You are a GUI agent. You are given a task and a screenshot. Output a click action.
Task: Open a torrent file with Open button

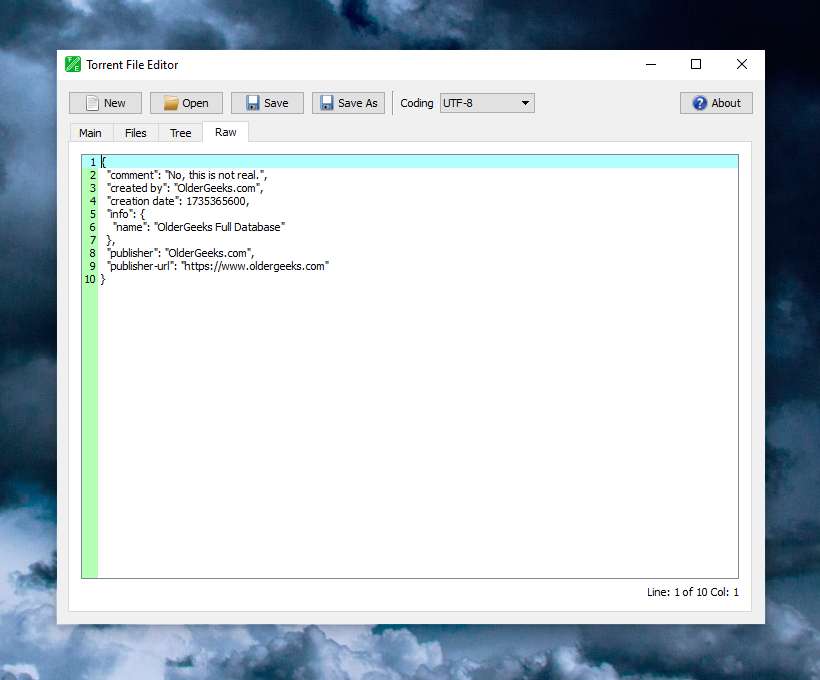pyautogui.click(x=186, y=103)
